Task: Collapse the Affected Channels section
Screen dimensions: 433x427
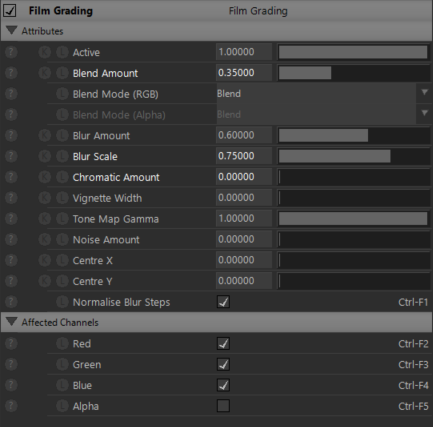Action: point(12,322)
